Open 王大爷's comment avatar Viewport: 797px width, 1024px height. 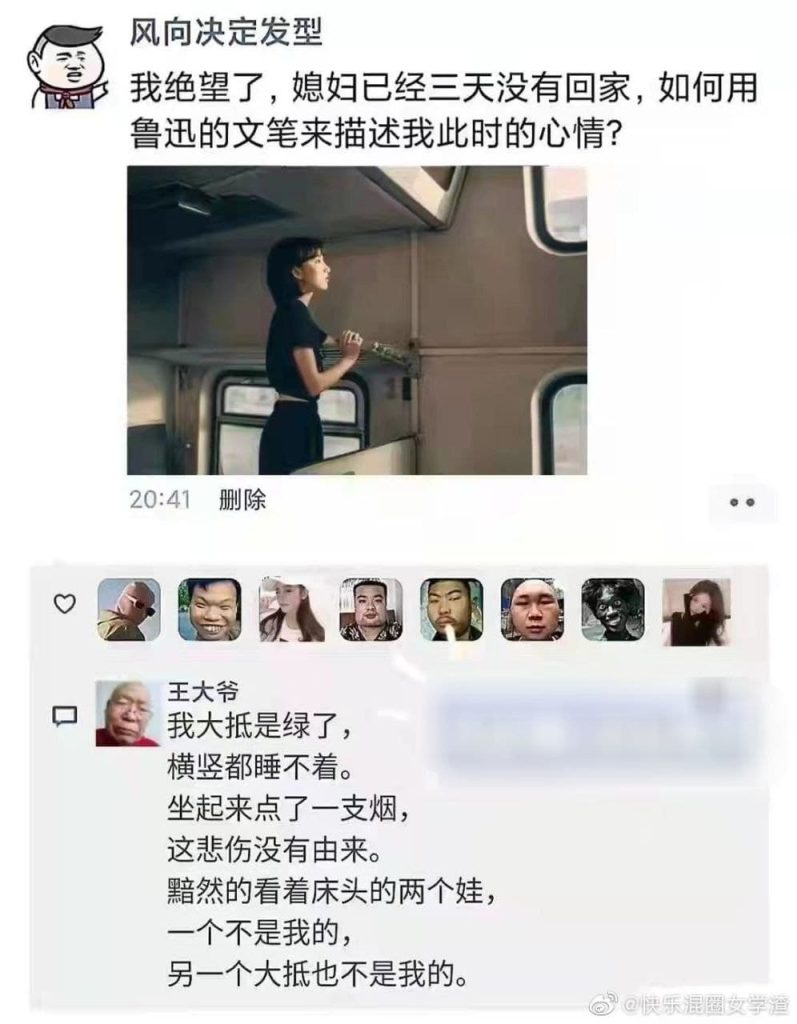128,713
